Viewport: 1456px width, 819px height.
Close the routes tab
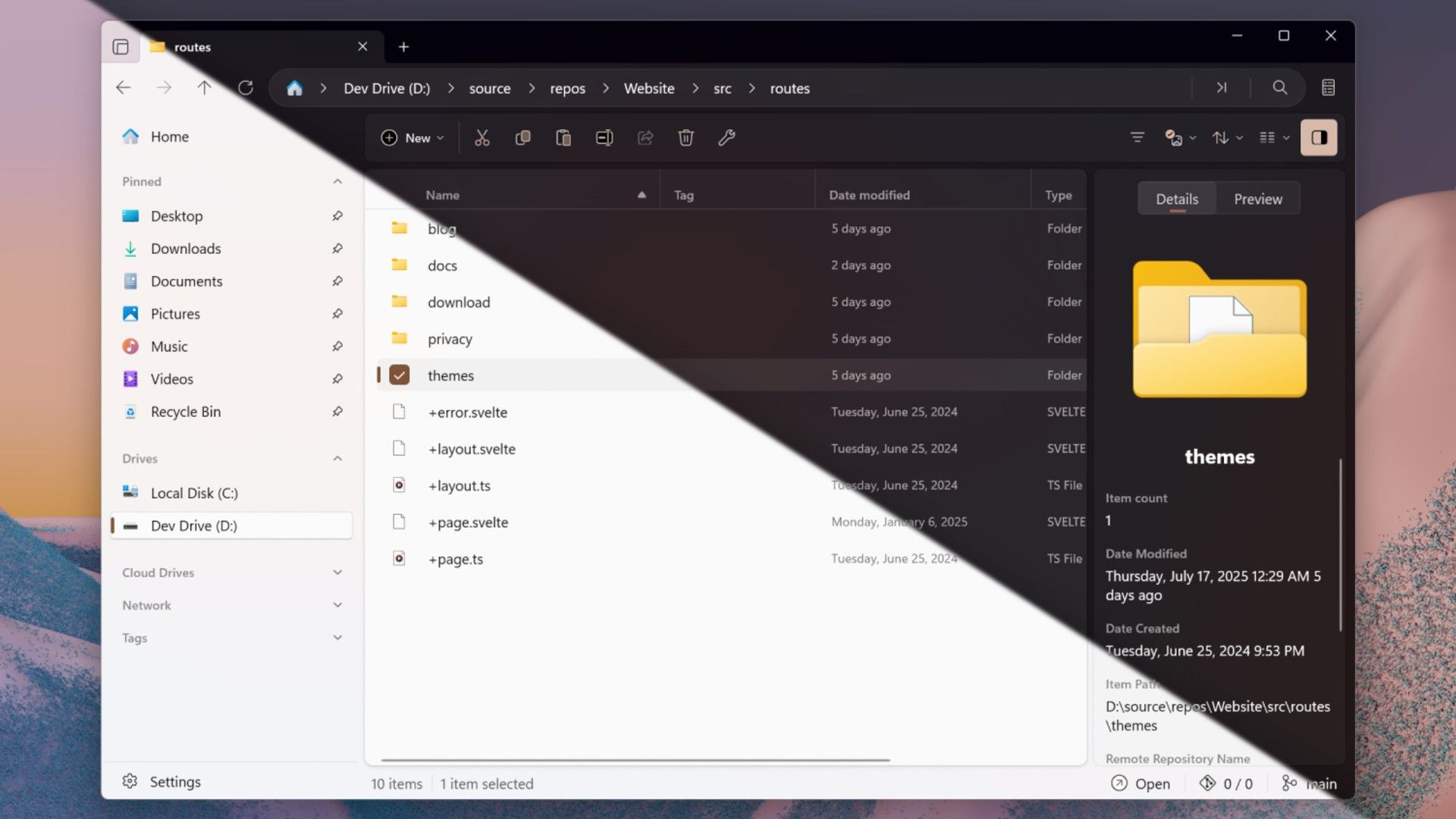[x=363, y=47]
